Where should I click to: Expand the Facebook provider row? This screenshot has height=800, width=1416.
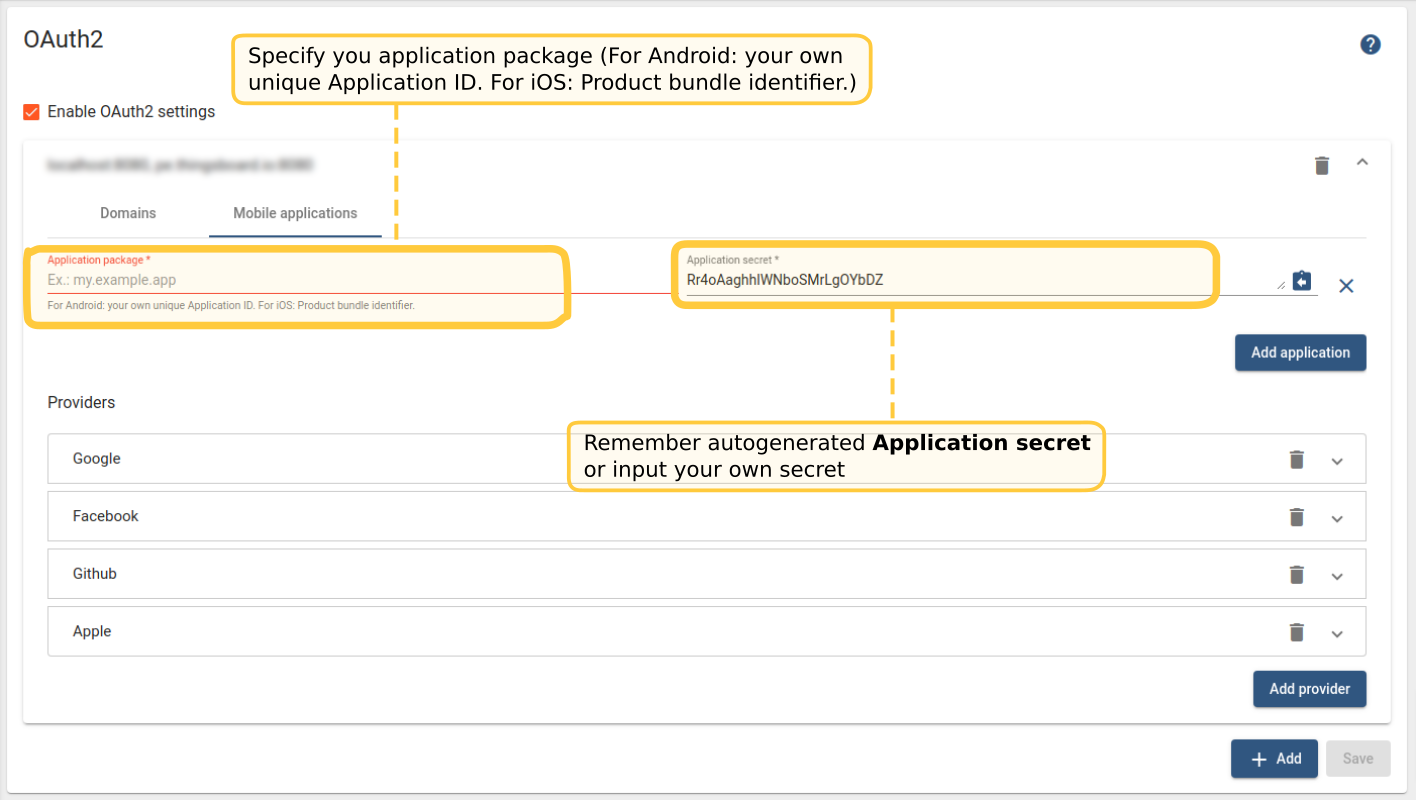pyautogui.click(x=1337, y=519)
